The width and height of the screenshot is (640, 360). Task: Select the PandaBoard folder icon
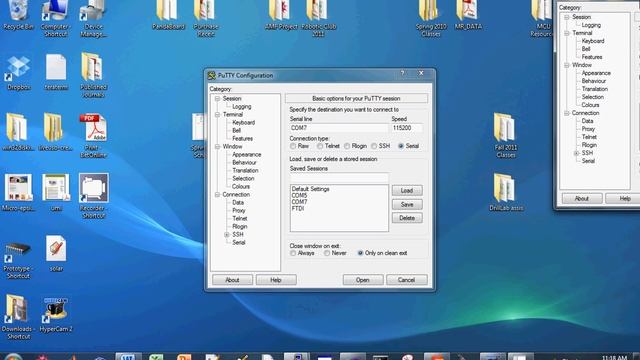[168, 12]
